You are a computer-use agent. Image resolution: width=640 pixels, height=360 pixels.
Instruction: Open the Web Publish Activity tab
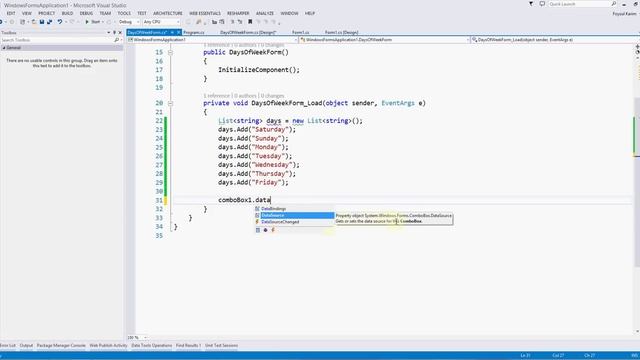tap(109, 346)
